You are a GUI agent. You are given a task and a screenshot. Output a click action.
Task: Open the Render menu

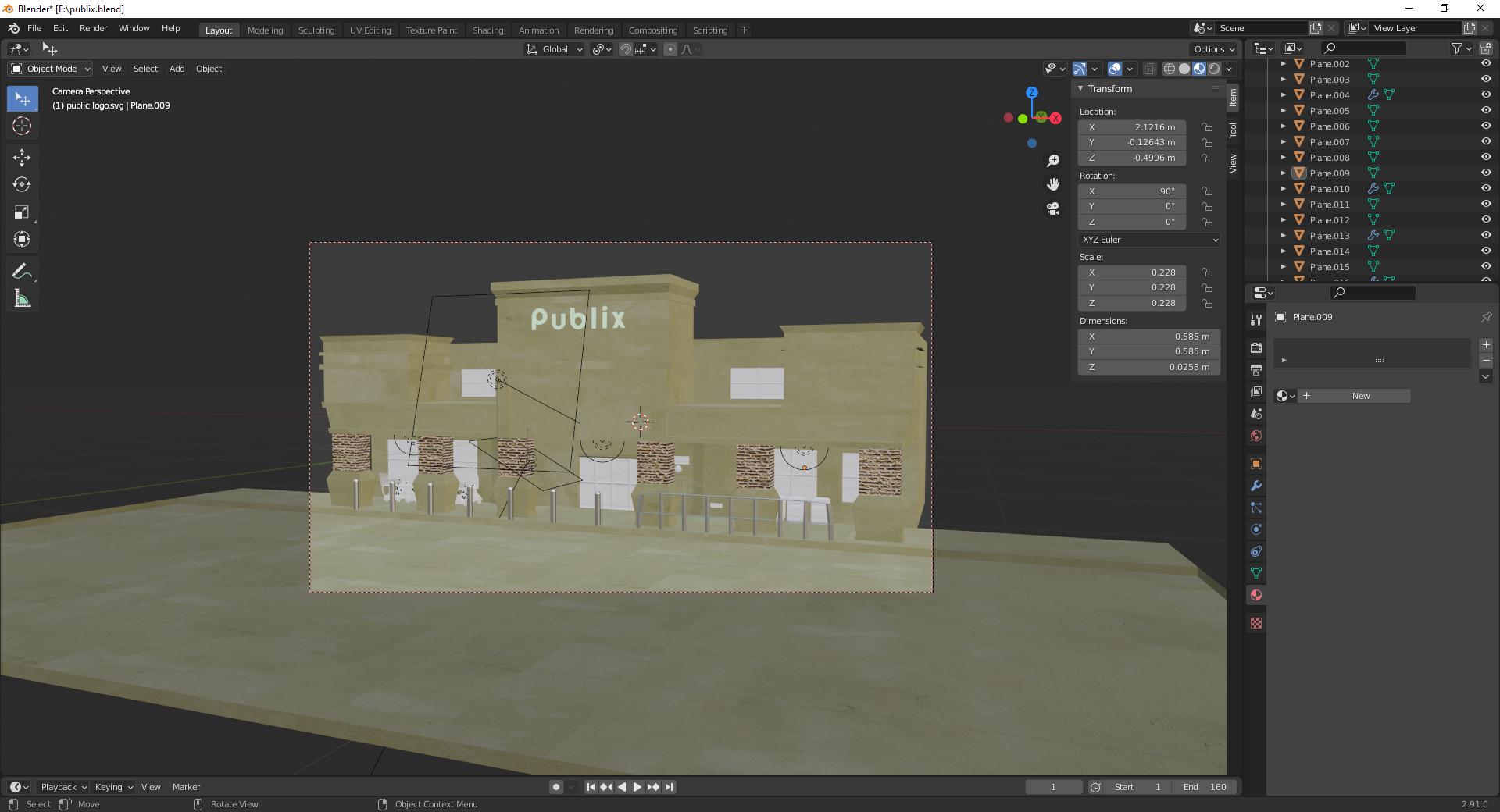pos(93,28)
